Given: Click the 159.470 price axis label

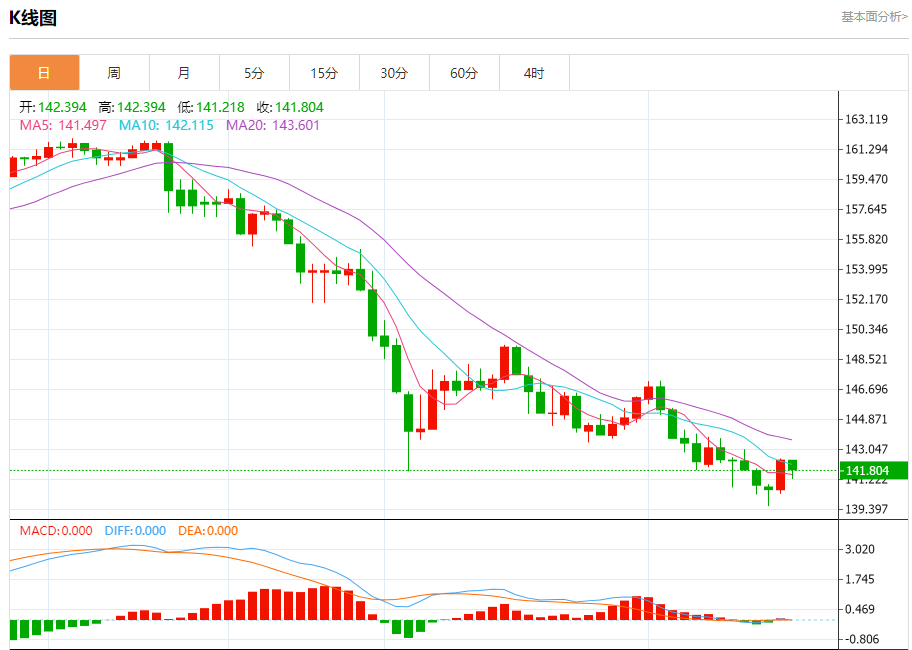Looking at the screenshot, I should pyautogui.click(x=866, y=179).
